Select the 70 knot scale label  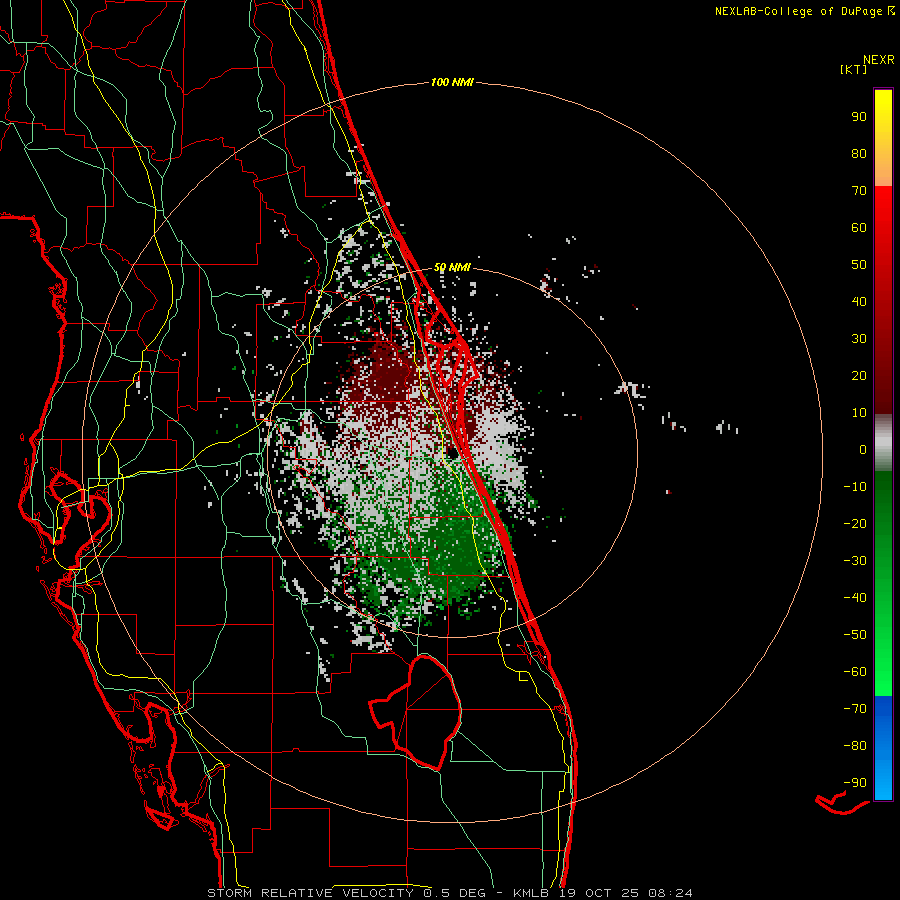point(859,191)
